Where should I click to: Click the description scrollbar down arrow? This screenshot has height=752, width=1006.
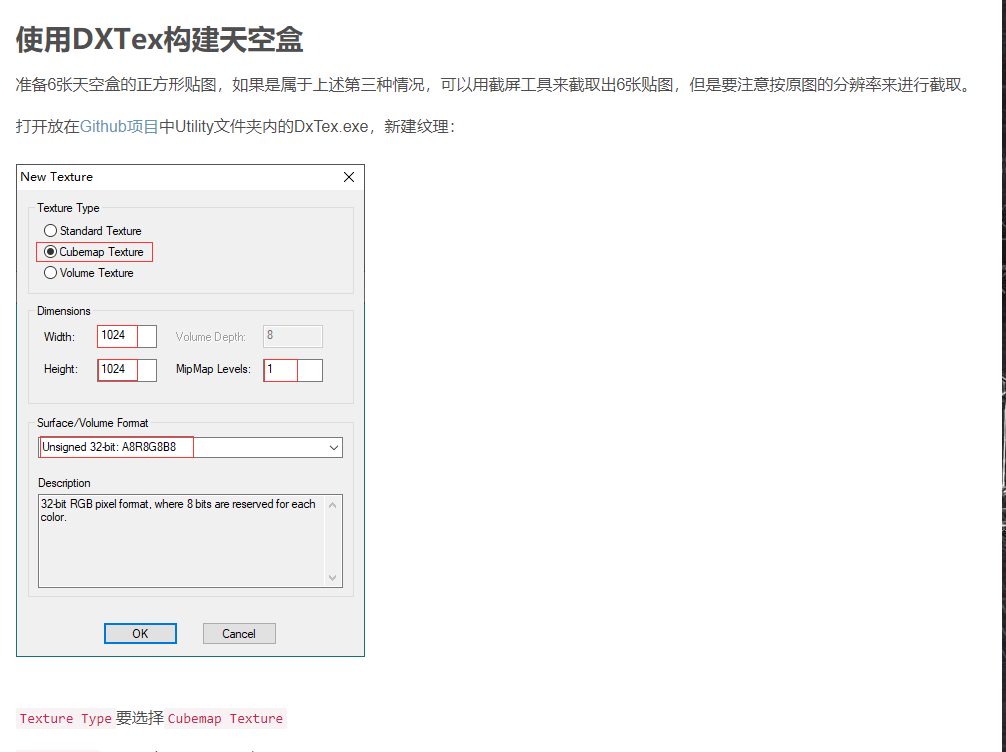tap(332, 577)
